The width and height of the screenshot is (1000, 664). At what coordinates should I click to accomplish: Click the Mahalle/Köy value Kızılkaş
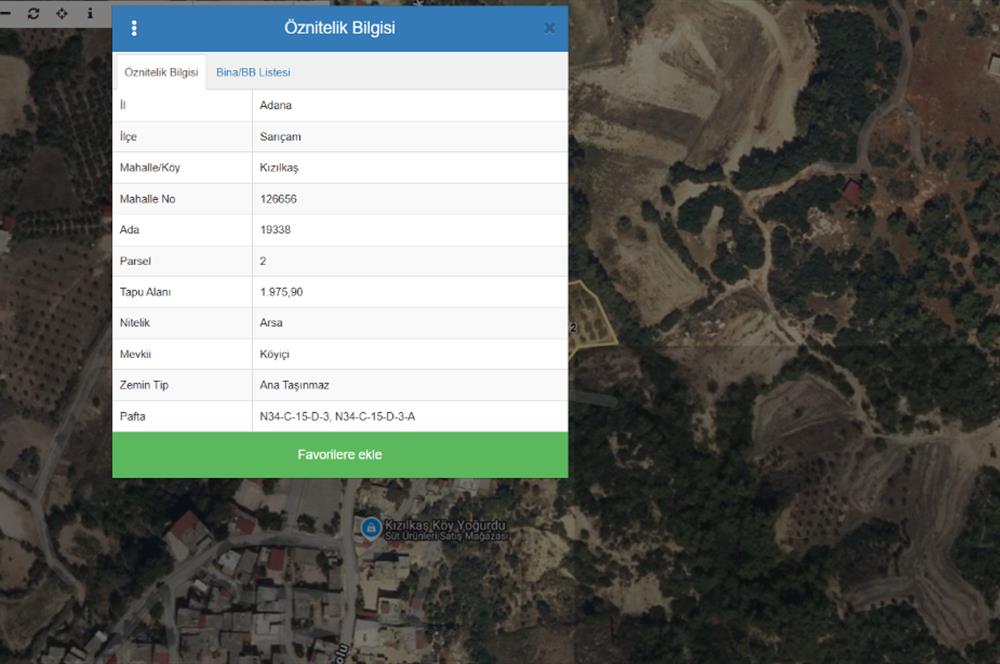pyautogui.click(x=279, y=168)
